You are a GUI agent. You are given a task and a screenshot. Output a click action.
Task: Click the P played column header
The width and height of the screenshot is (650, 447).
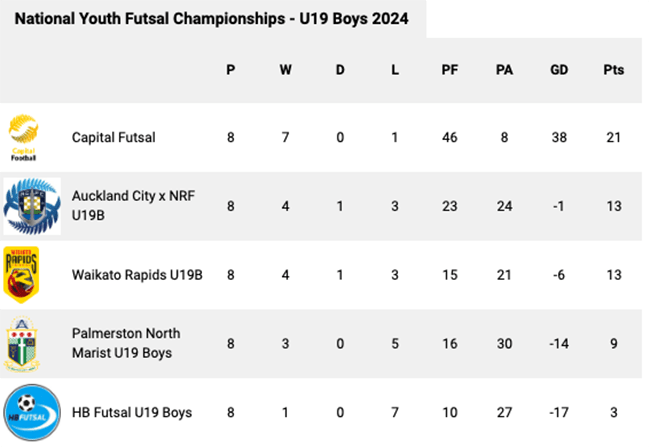click(230, 70)
